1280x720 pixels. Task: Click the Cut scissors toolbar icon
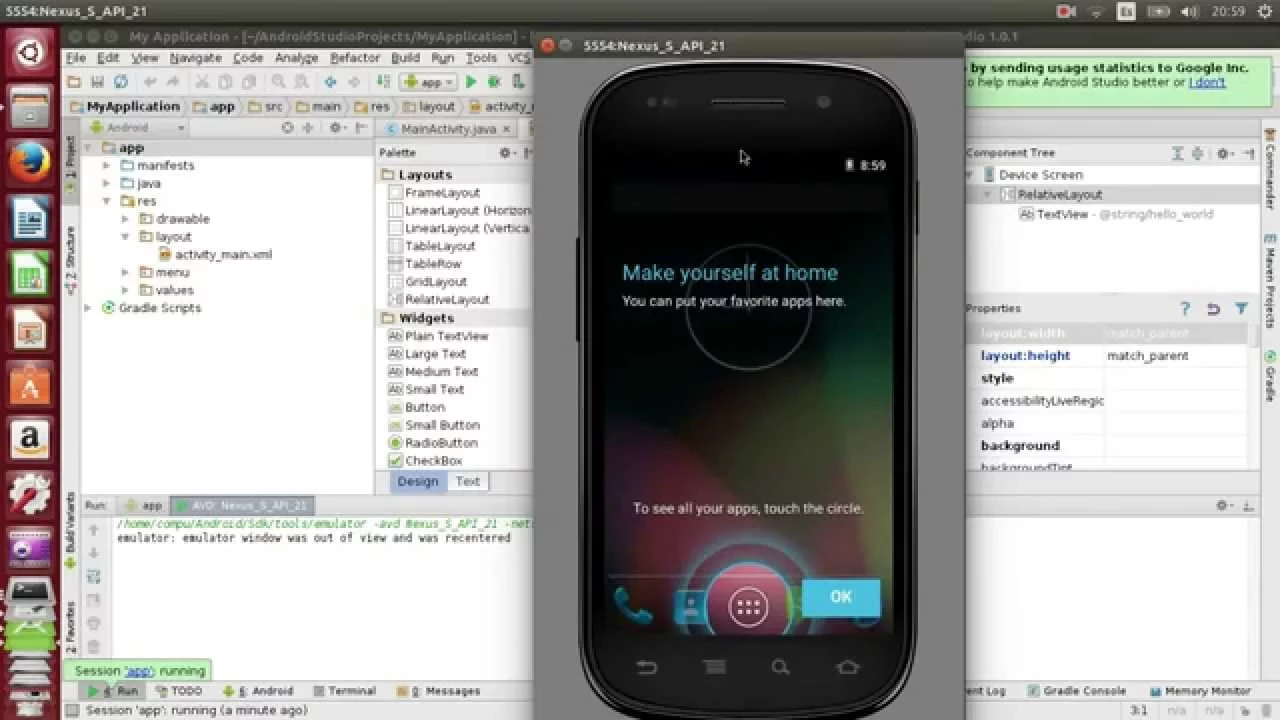(x=202, y=82)
